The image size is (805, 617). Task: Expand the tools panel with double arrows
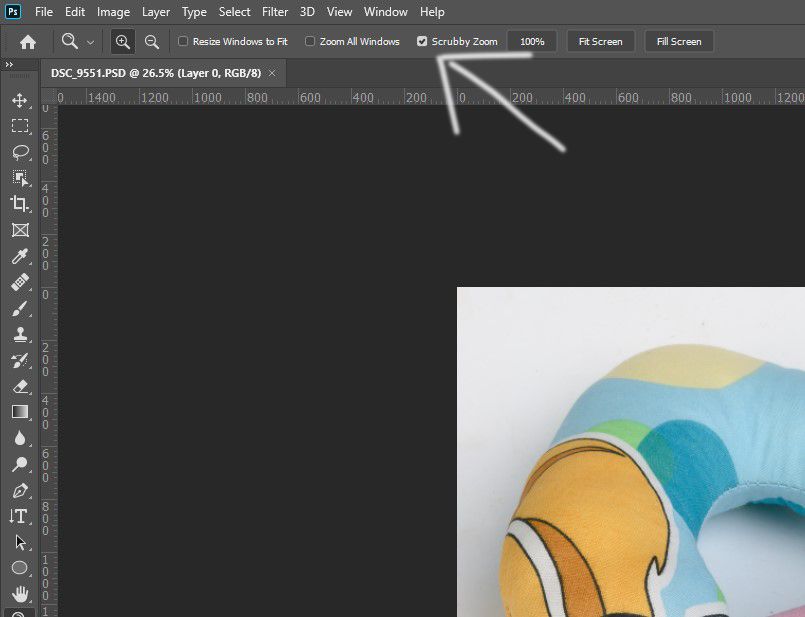click(9, 64)
